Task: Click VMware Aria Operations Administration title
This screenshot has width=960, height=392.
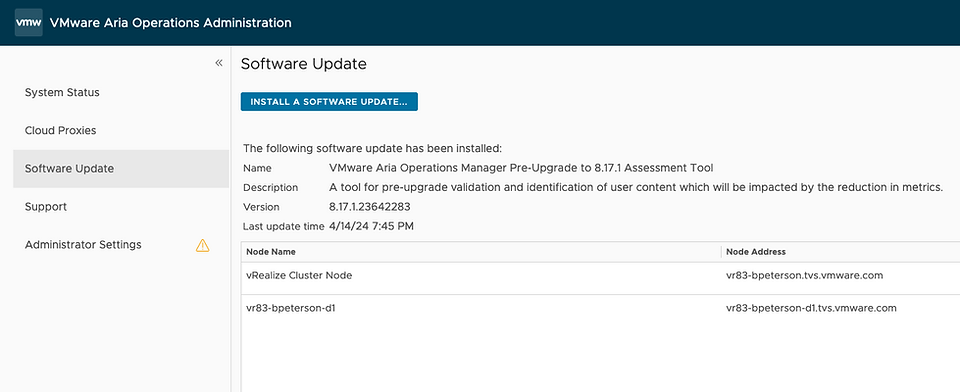Action: [170, 23]
